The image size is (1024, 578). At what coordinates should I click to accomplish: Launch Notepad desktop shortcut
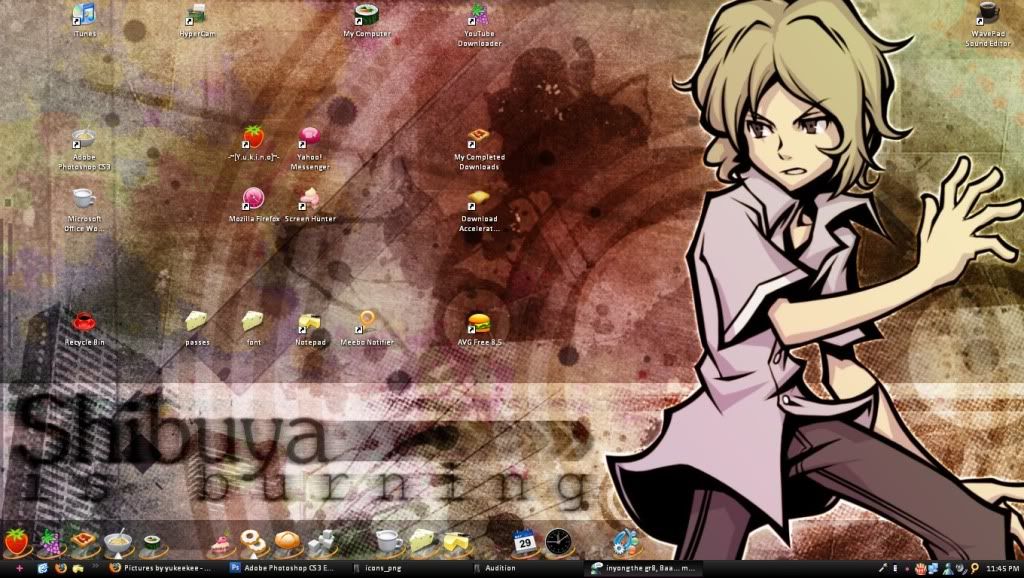coord(310,328)
